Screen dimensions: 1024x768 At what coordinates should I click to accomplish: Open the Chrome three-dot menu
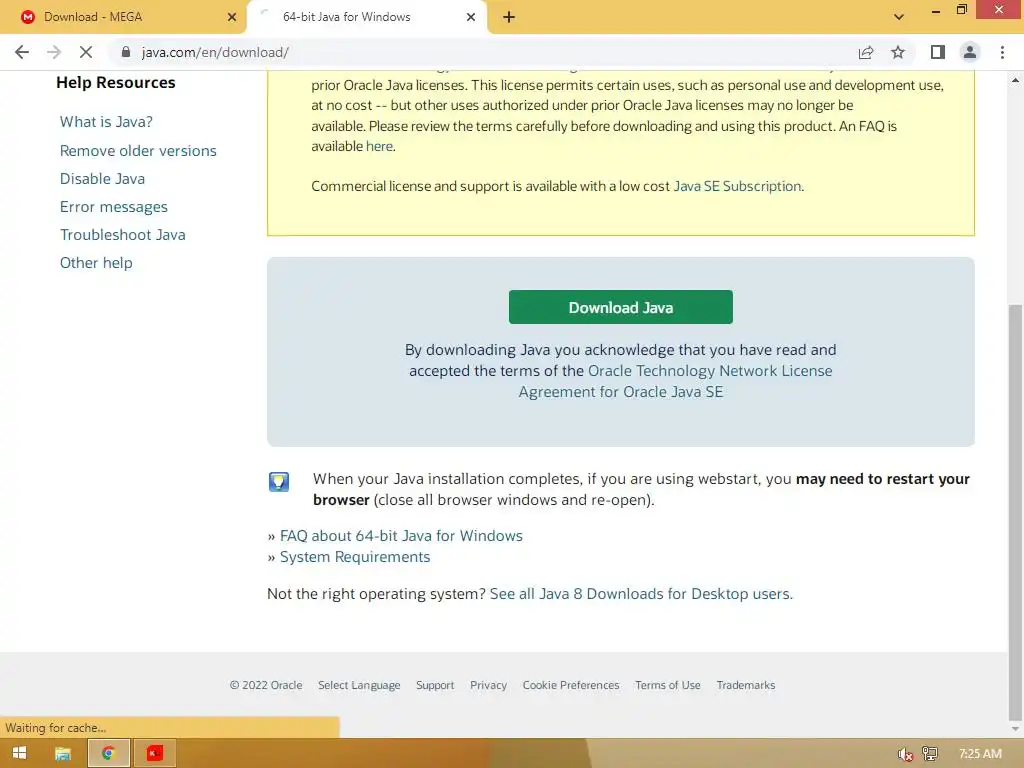coord(1002,52)
